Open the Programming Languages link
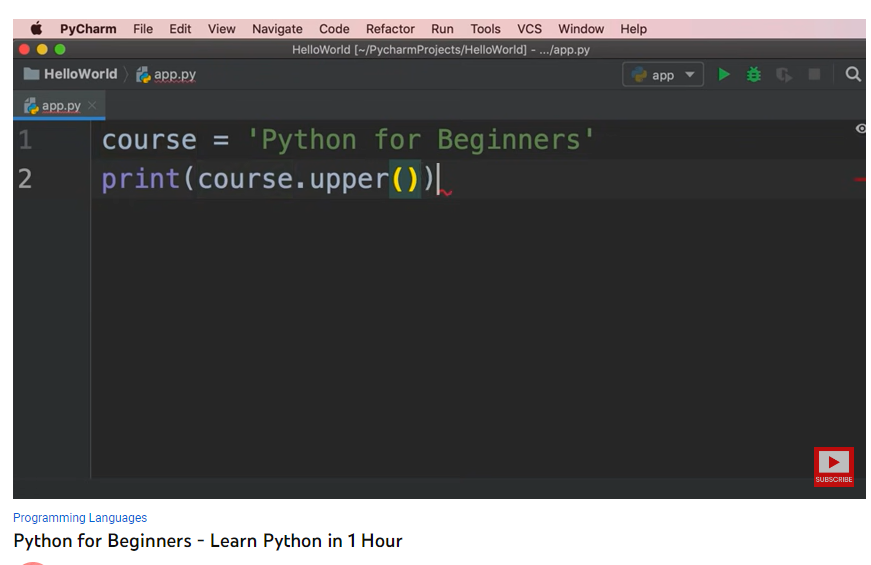 pyautogui.click(x=80, y=518)
